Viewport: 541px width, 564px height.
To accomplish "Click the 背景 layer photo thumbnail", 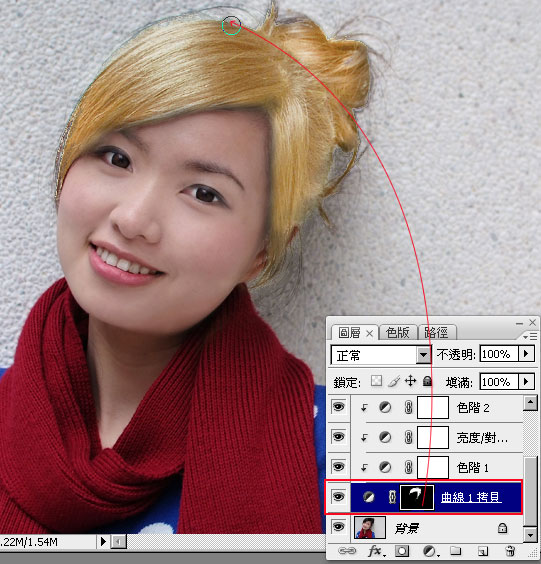I will click(x=370, y=527).
